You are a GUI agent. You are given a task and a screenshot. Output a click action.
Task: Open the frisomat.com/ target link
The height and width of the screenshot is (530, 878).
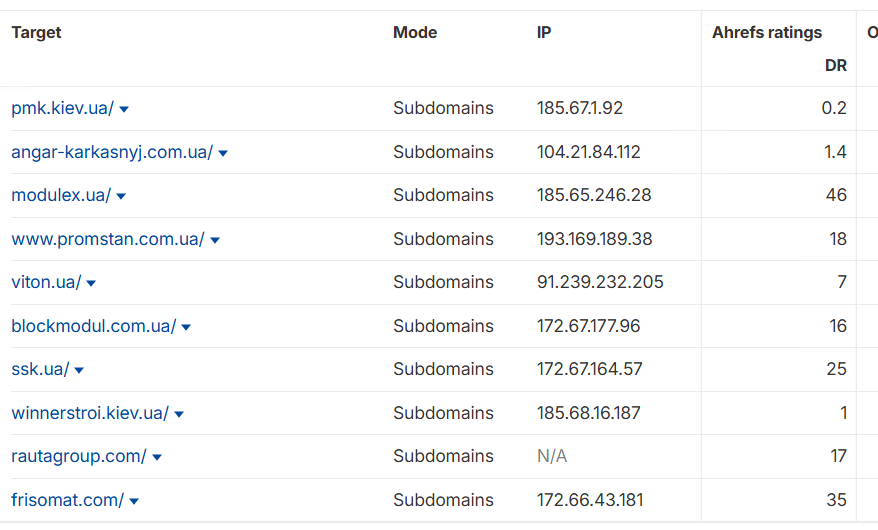pos(68,500)
